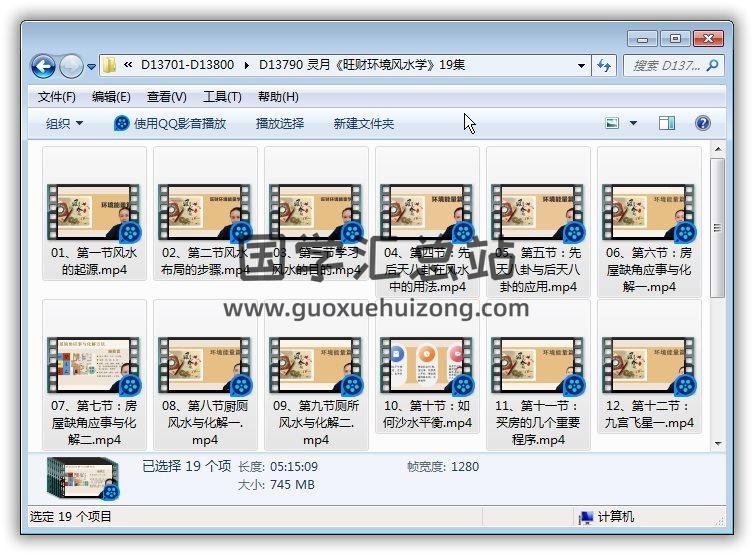Click 播放选择 in the toolbar

pyautogui.click(x=280, y=124)
